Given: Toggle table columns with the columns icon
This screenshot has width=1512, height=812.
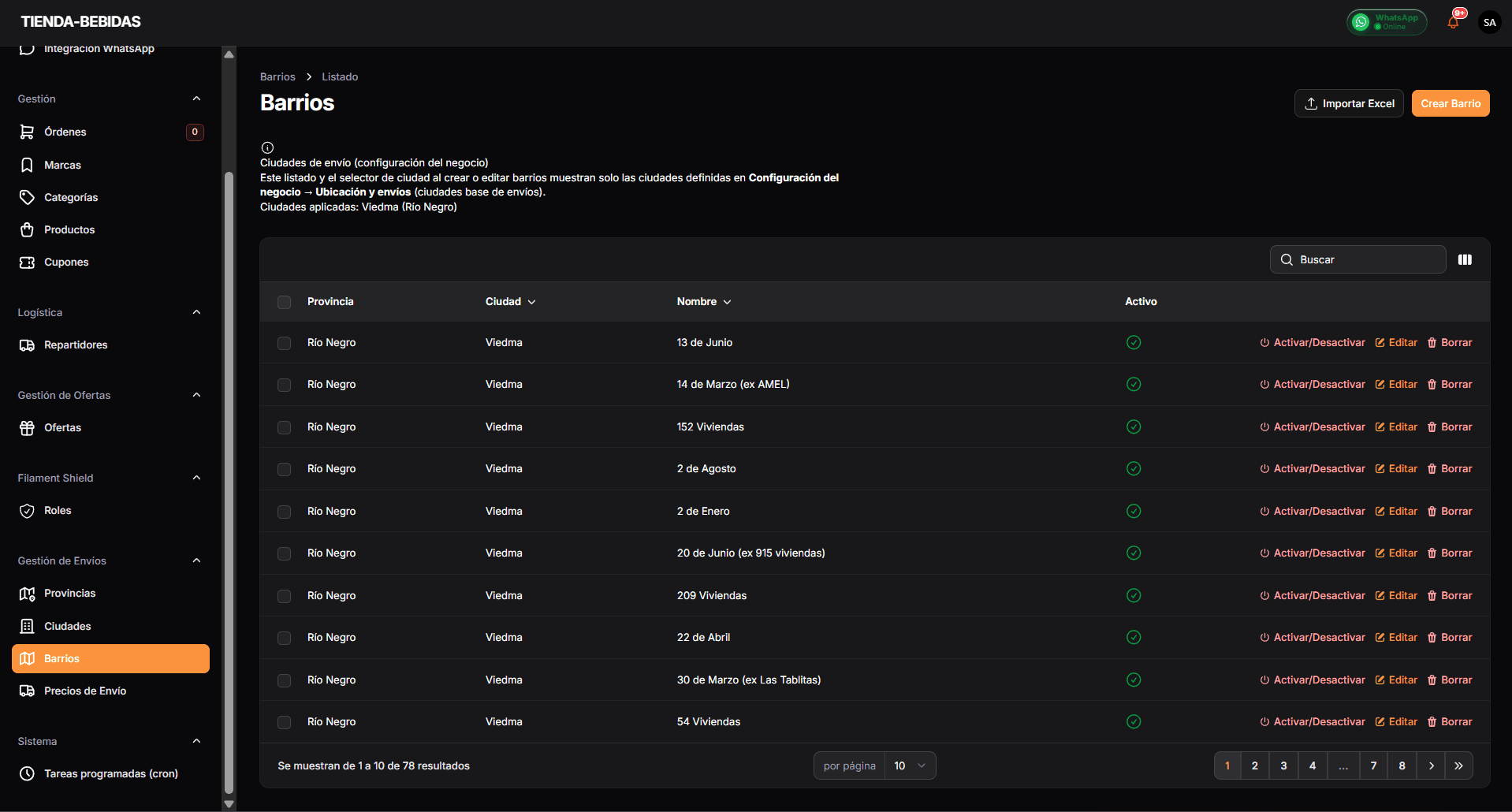Looking at the screenshot, I should tap(1465, 260).
